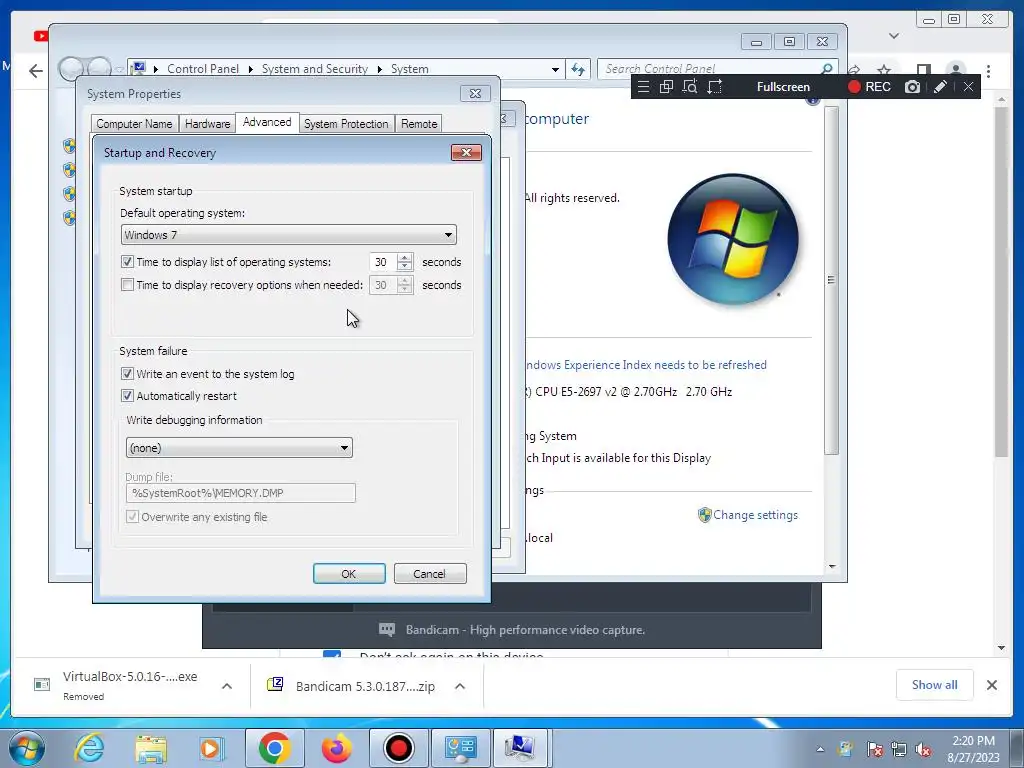Open VirtualBox download options chevron
1024x768 pixels.
point(227,686)
